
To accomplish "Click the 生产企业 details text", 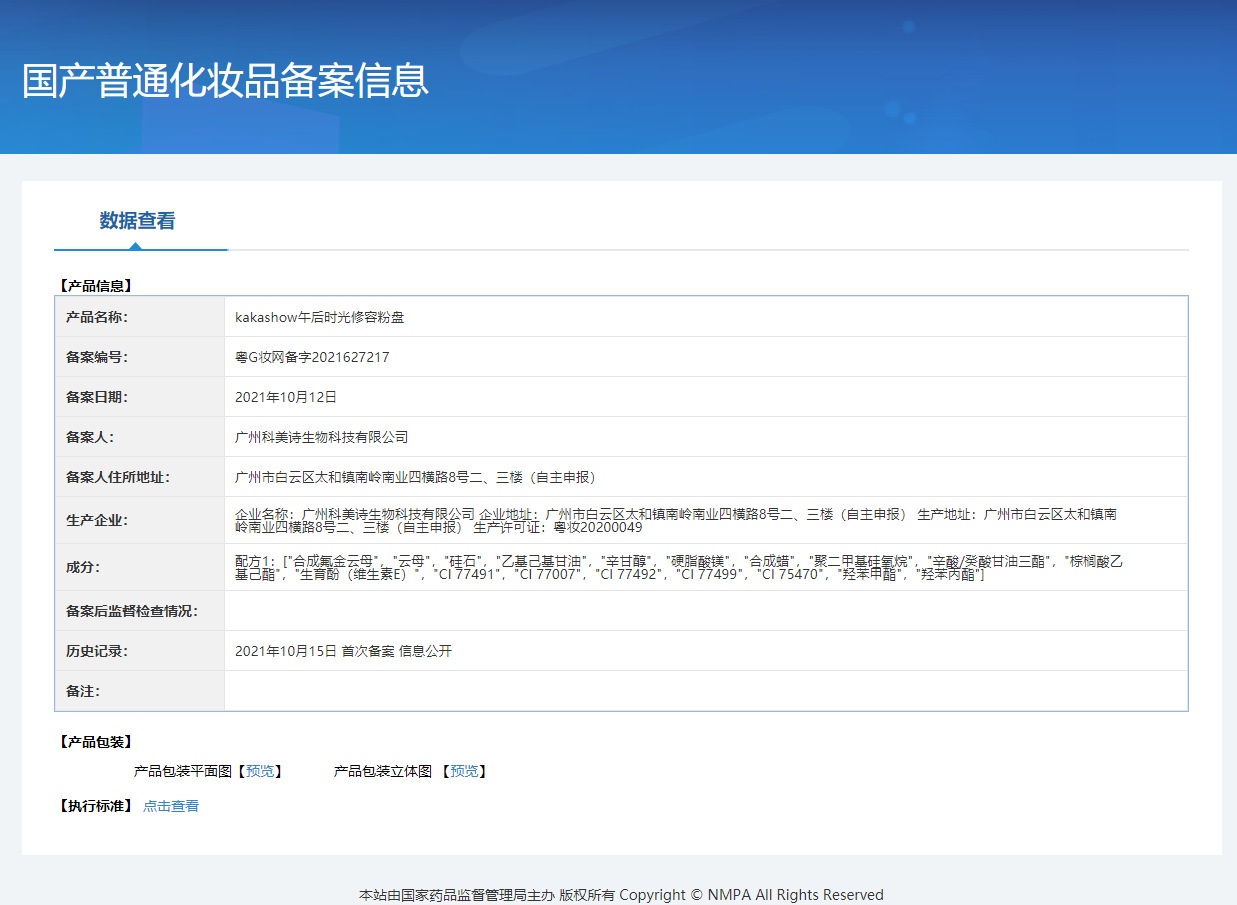I will point(675,520).
